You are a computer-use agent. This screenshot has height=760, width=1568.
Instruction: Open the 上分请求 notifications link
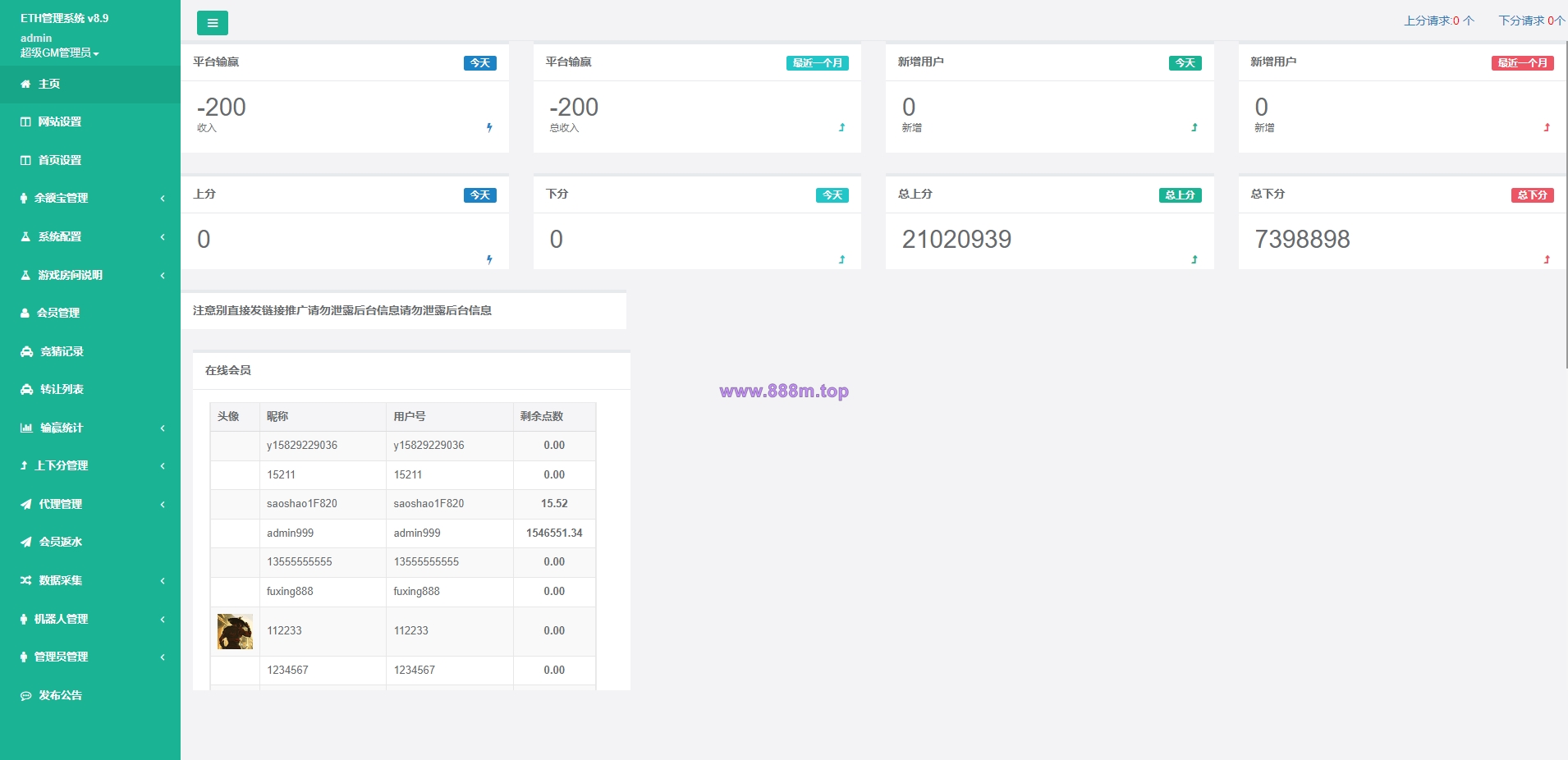1438,21
